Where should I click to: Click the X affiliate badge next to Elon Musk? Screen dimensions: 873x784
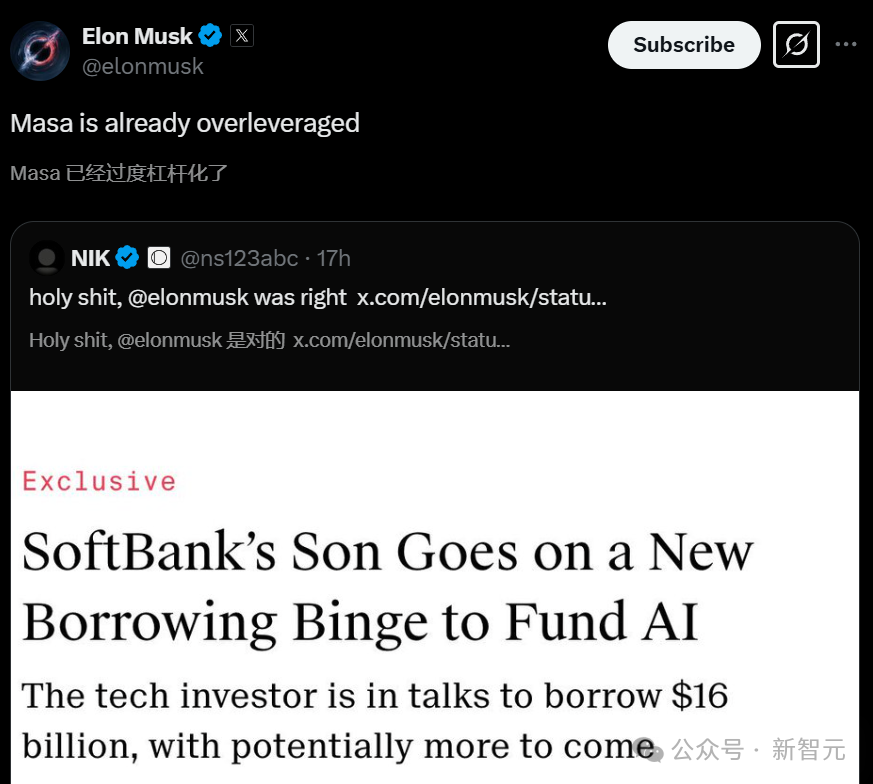point(242,36)
